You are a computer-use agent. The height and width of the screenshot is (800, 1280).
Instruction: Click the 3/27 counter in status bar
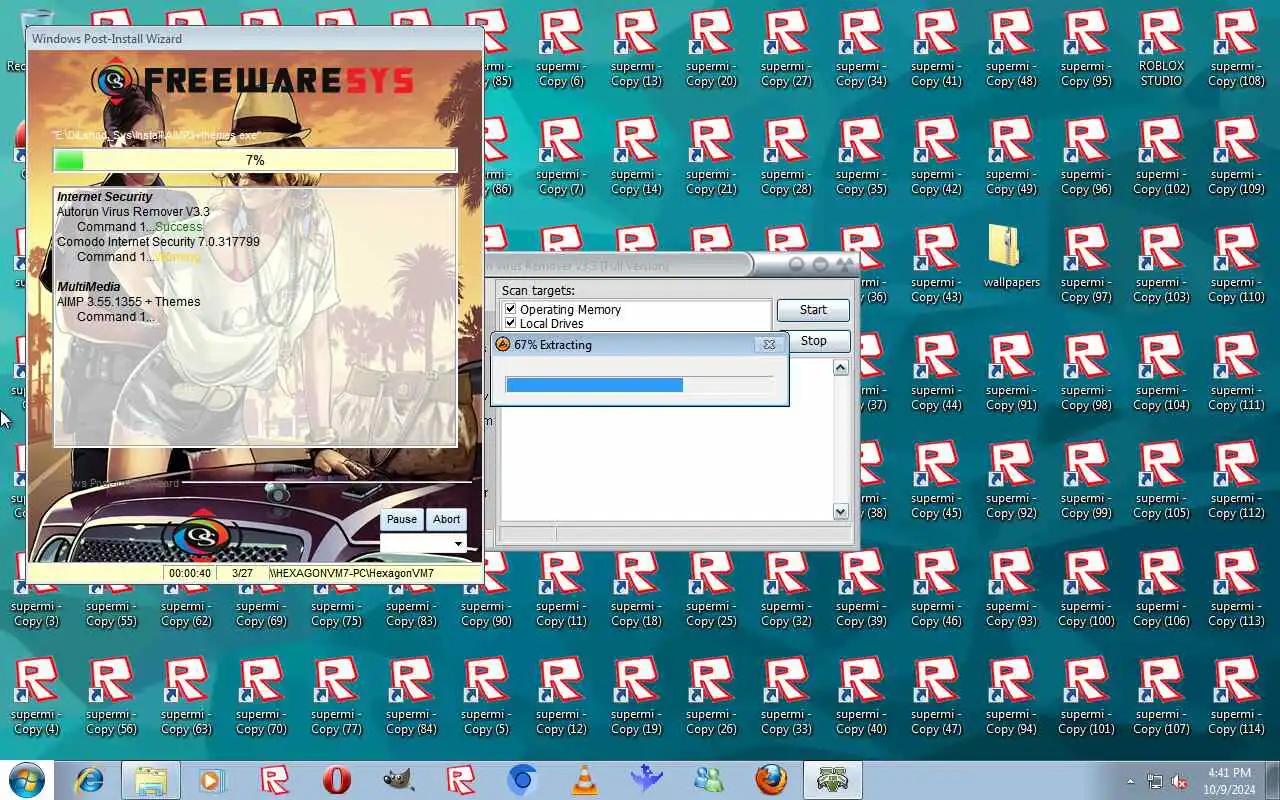click(242, 574)
